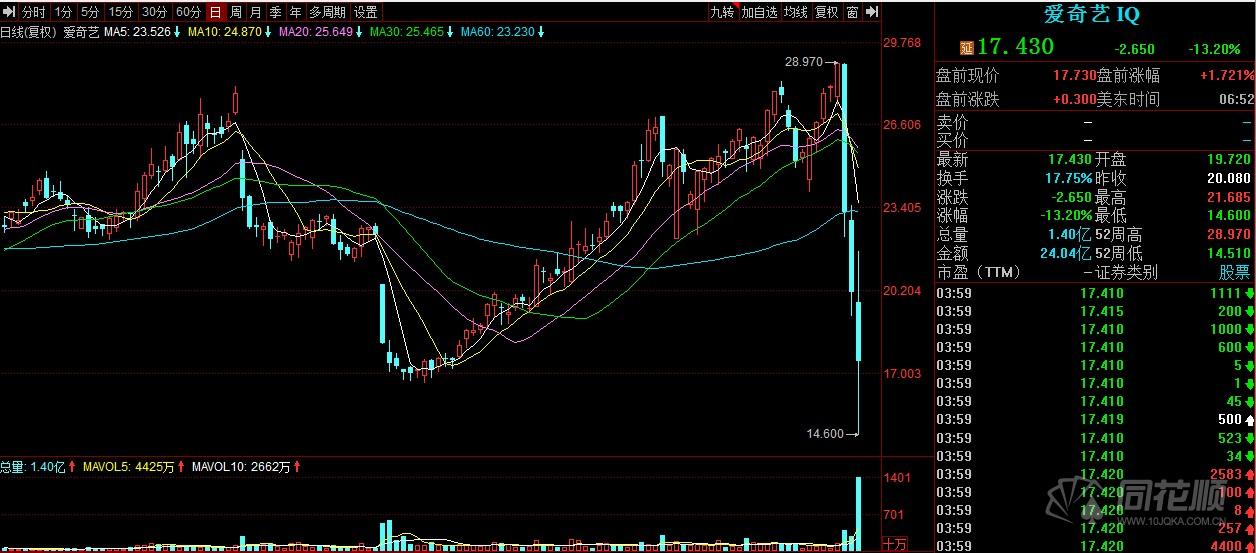Click MA30: 25.465 indicator label
Image resolution: width=1256 pixels, height=553 pixels.
[407, 32]
